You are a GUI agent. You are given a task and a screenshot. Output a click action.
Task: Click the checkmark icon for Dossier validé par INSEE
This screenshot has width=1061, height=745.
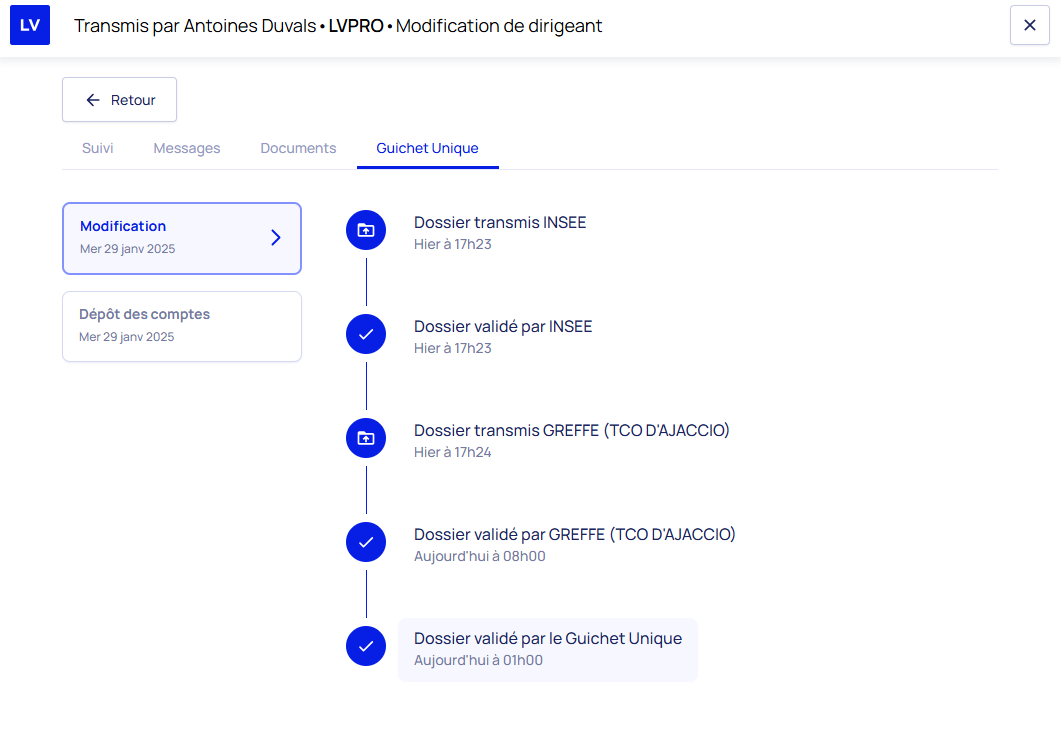366,334
